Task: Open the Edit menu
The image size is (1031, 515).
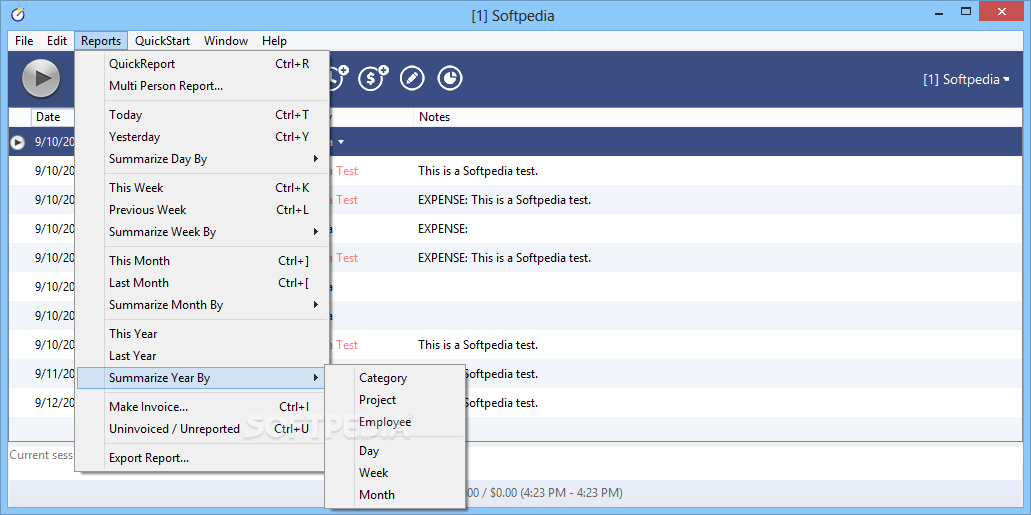Action: (x=57, y=41)
